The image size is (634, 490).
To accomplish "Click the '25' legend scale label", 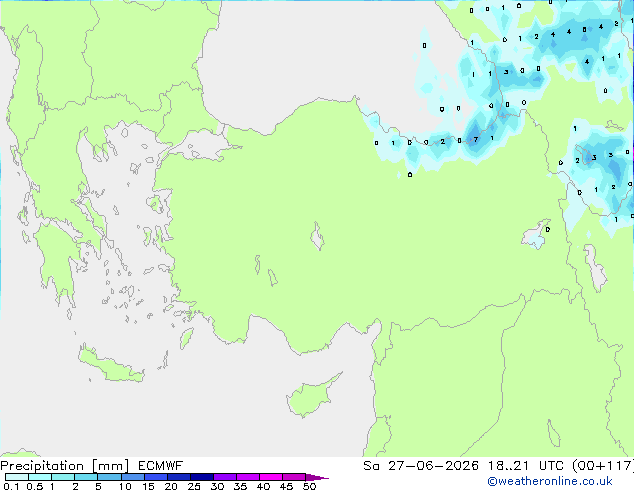I will click(194, 486).
